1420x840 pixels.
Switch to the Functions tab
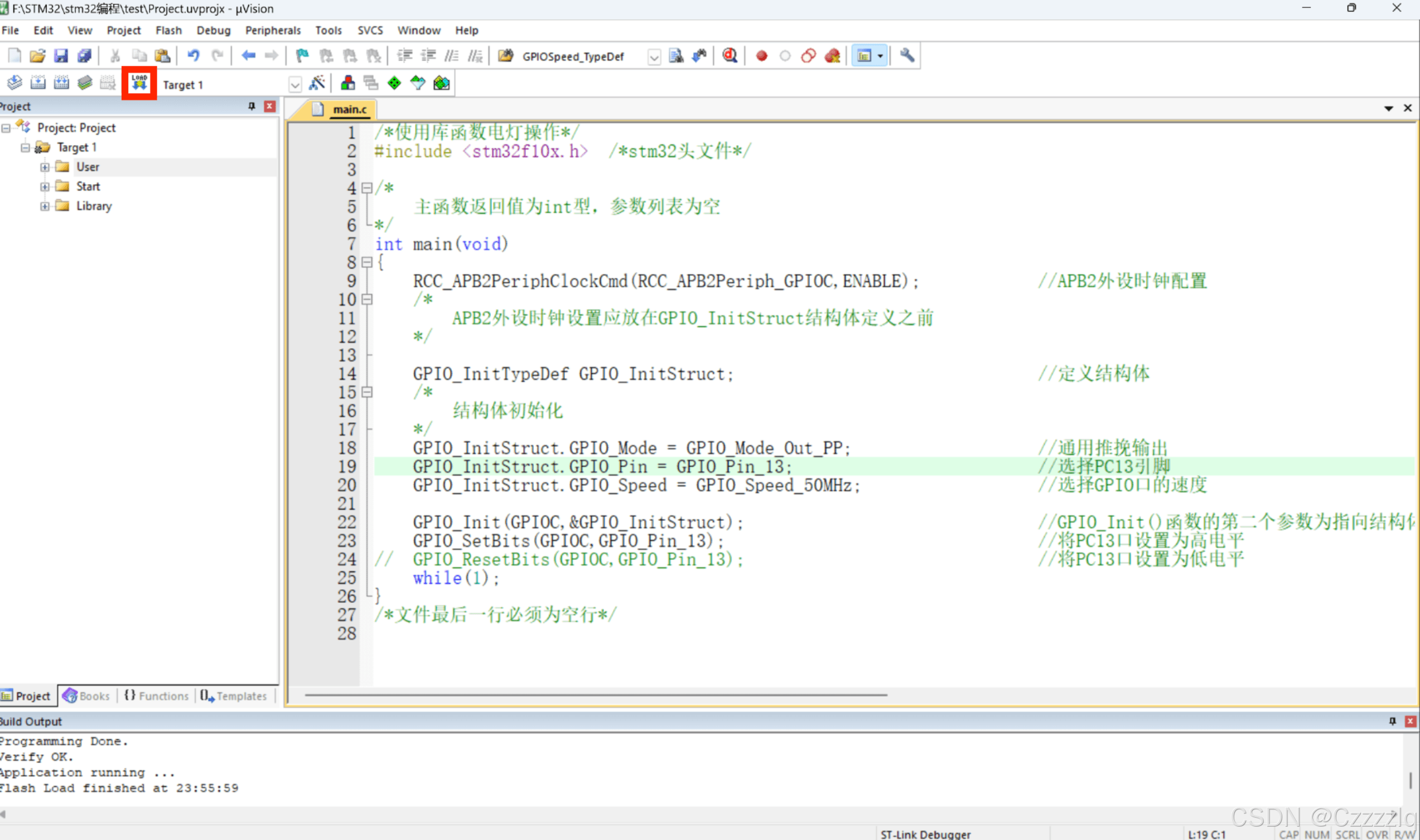point(157,696)
